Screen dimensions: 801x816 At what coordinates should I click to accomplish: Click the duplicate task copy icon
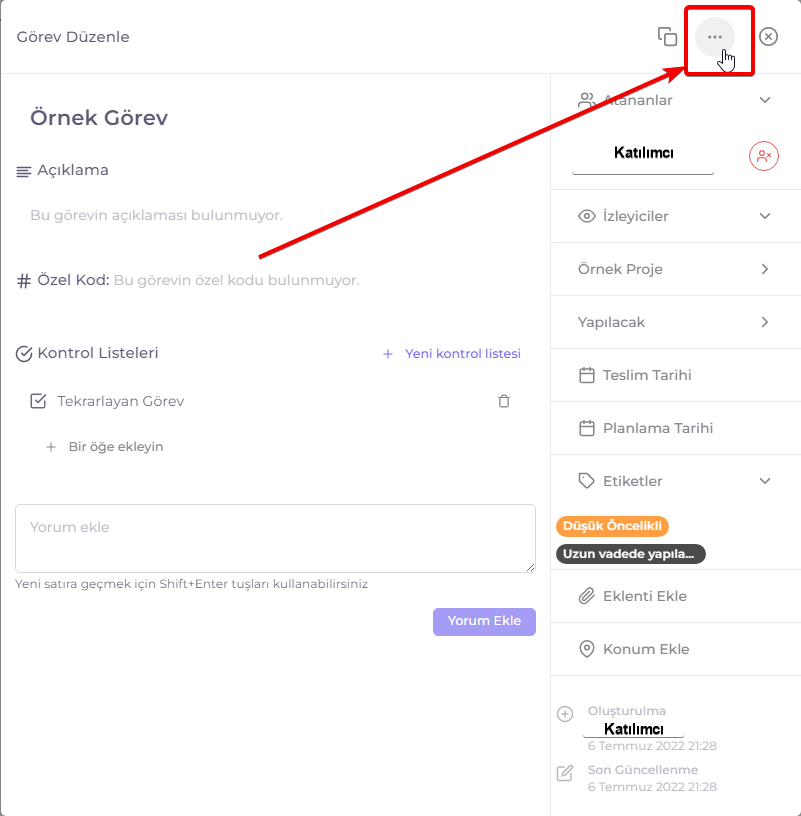[667, 37]
